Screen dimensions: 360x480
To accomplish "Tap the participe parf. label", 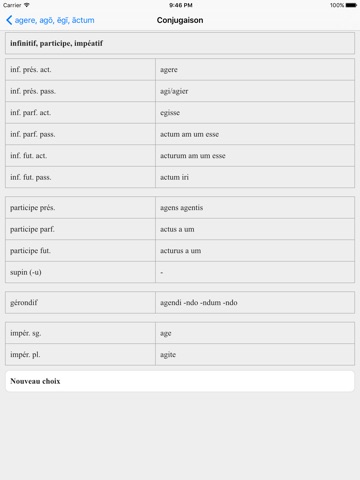I will 32,229.
